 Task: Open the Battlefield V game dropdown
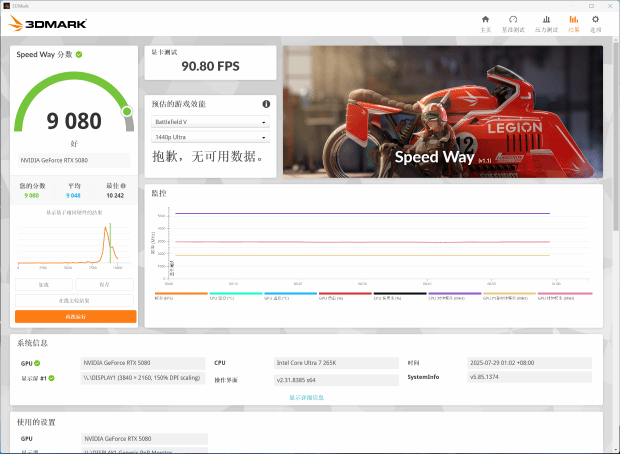point(210,122)
